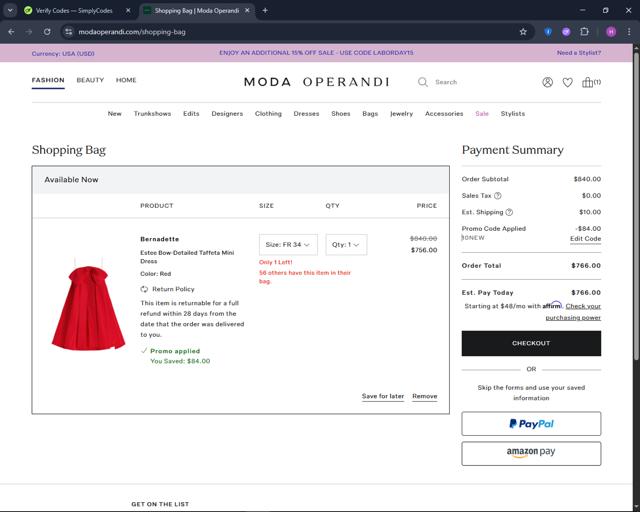Reload the page
This screenshot has height=512, width=640.
point(47,32)
